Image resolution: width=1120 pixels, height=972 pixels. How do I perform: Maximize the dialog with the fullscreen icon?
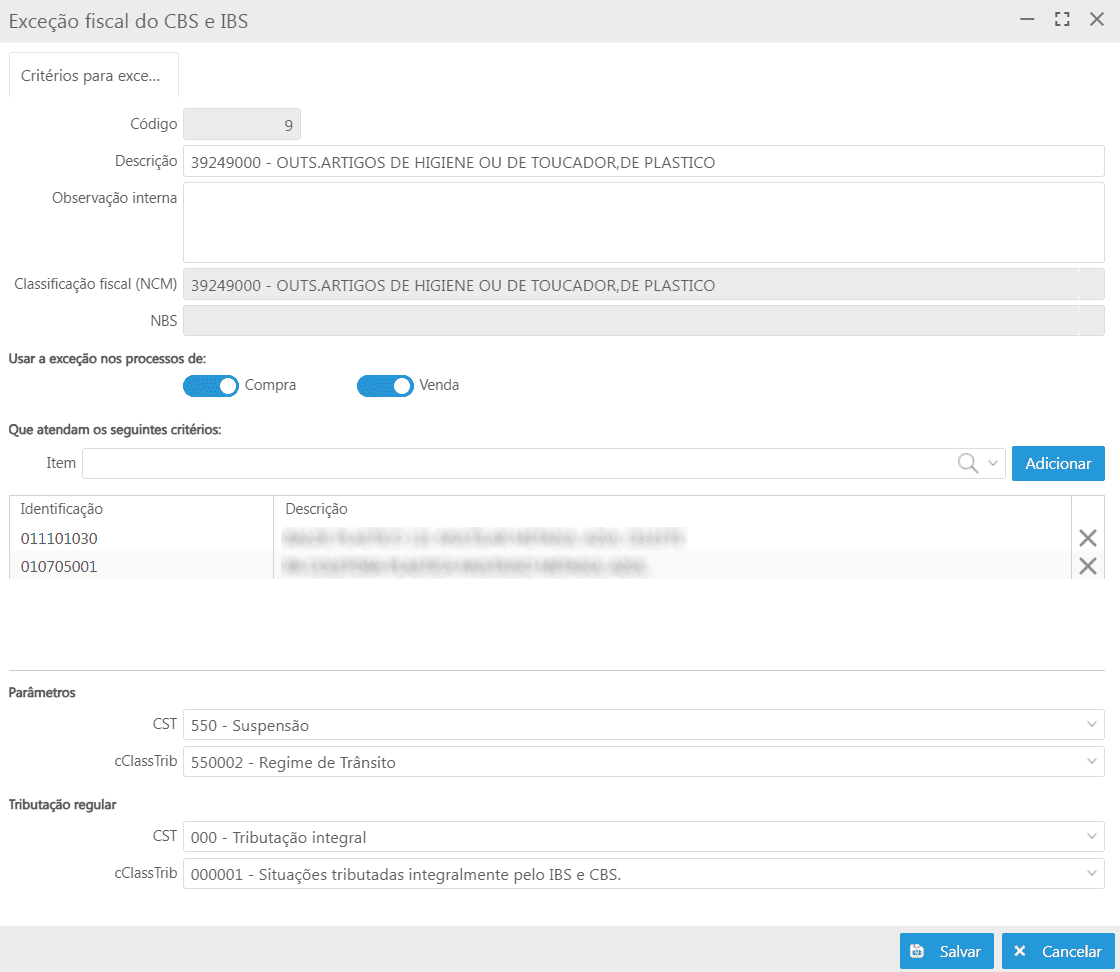(1062, 20)
